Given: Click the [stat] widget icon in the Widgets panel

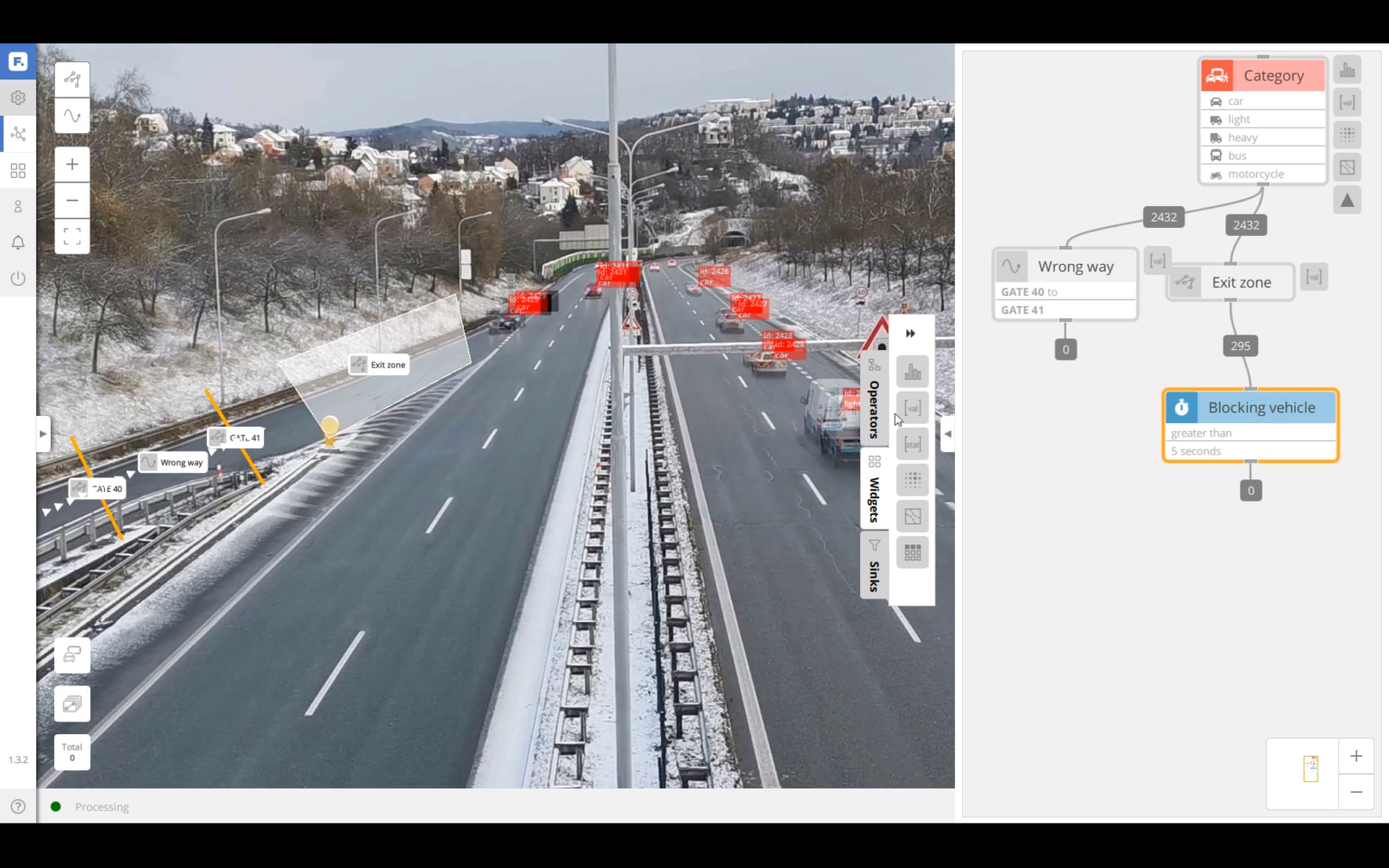Looking at the screenshot, I should (x=912, y=443).
